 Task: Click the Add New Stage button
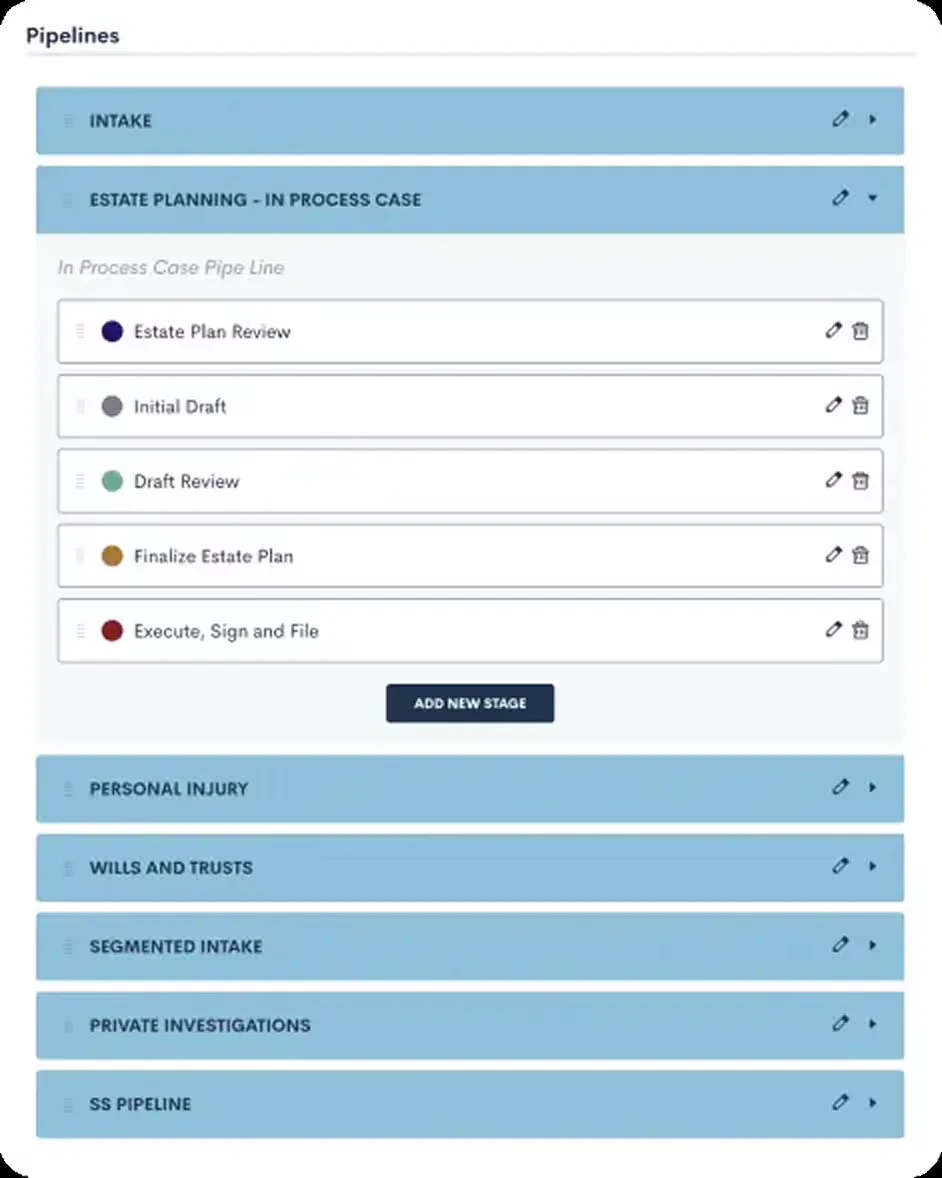[469, 703]
